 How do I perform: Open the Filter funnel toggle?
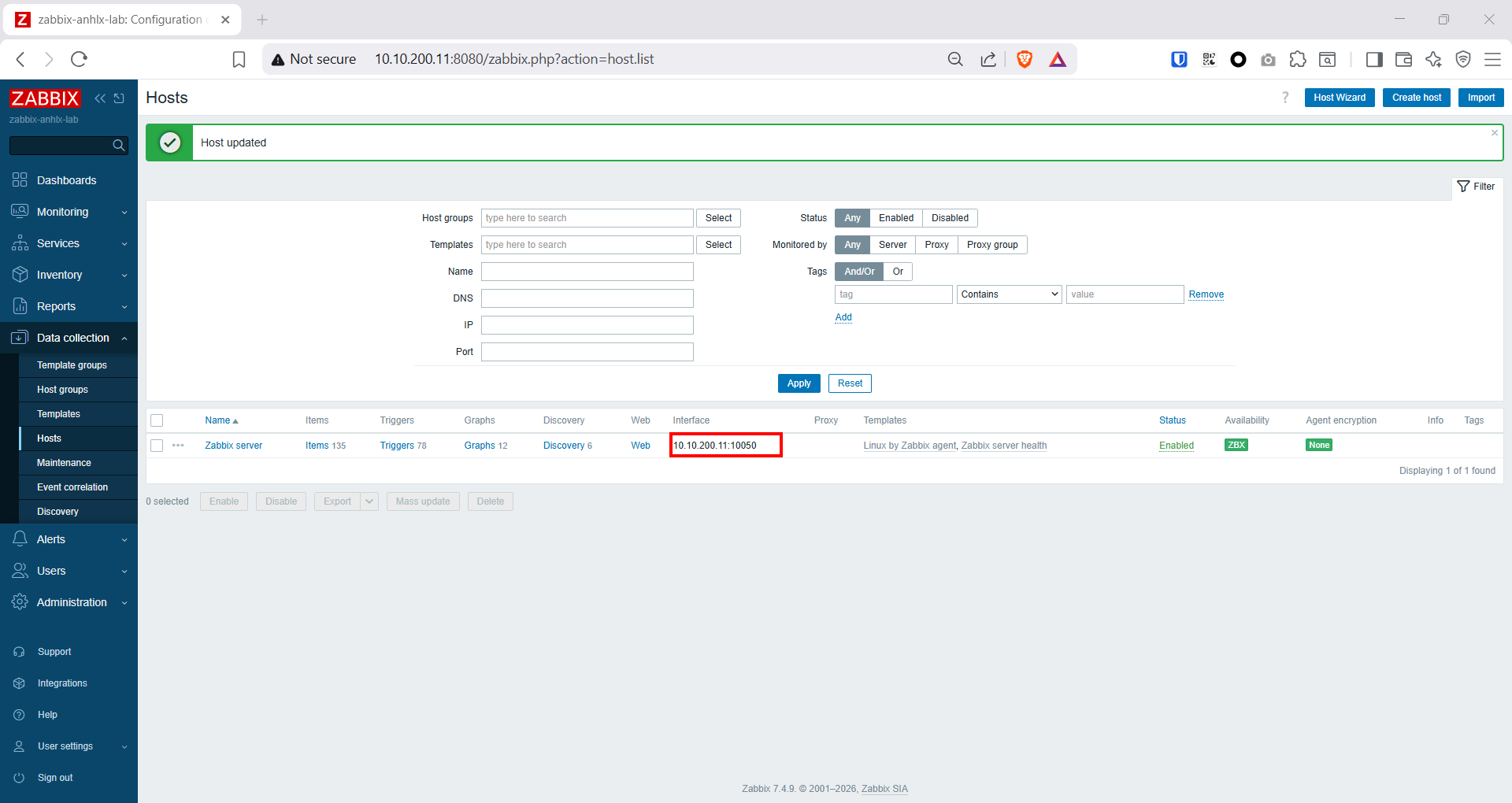1476,187
